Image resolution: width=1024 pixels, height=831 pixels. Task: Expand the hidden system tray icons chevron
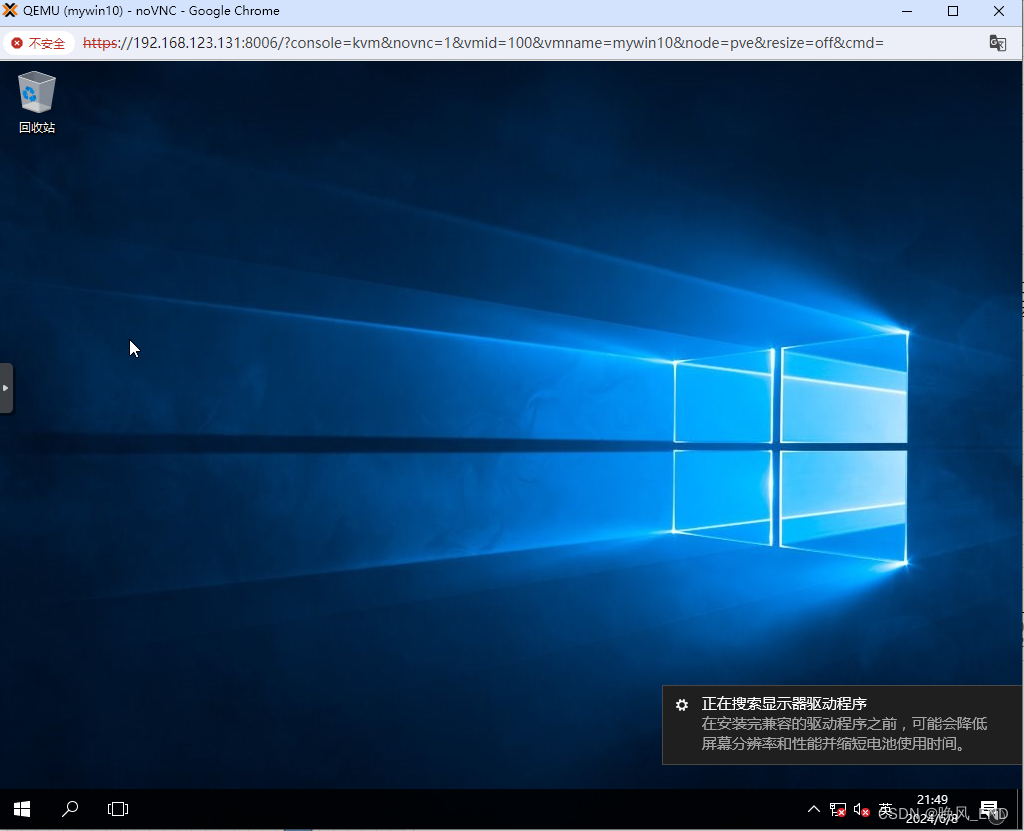814,809
